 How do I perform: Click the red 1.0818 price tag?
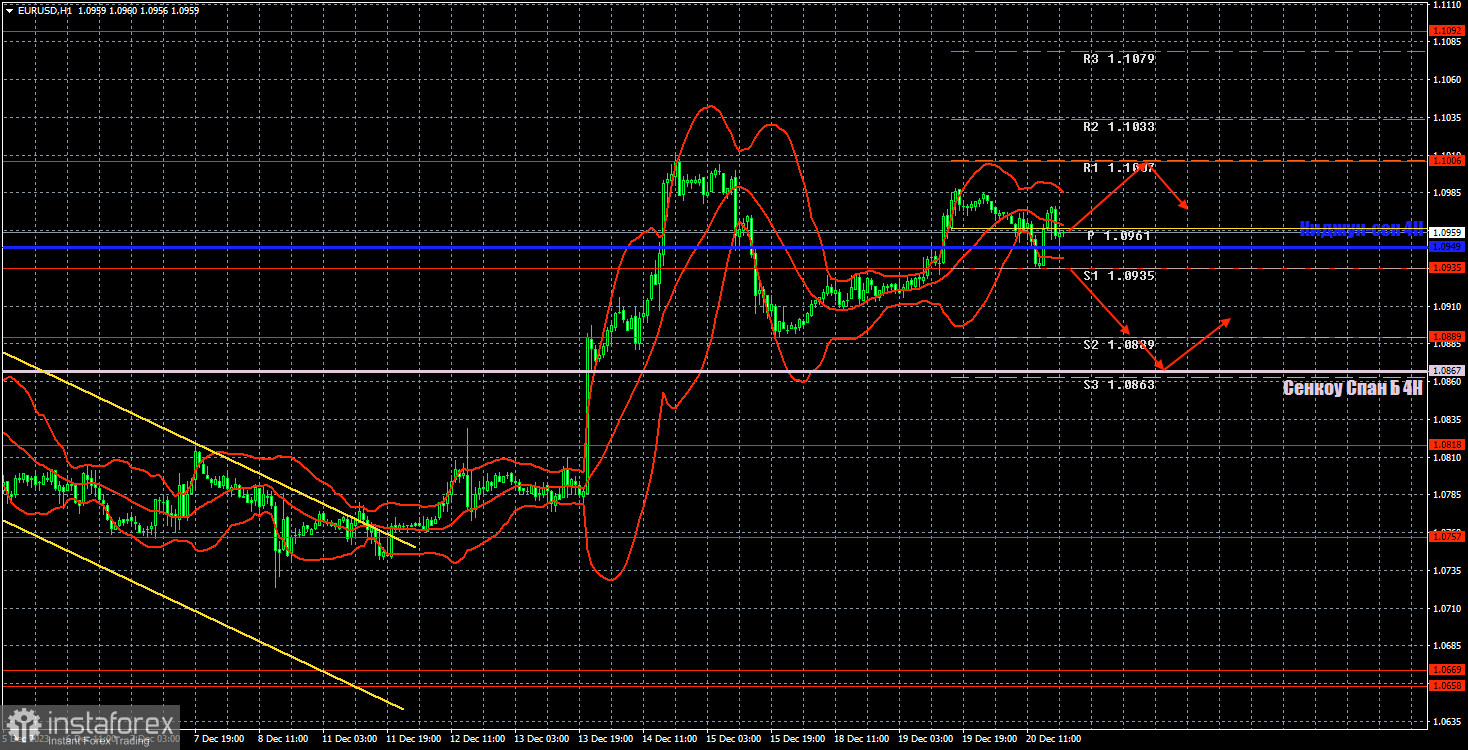(x=1448, y=444)
